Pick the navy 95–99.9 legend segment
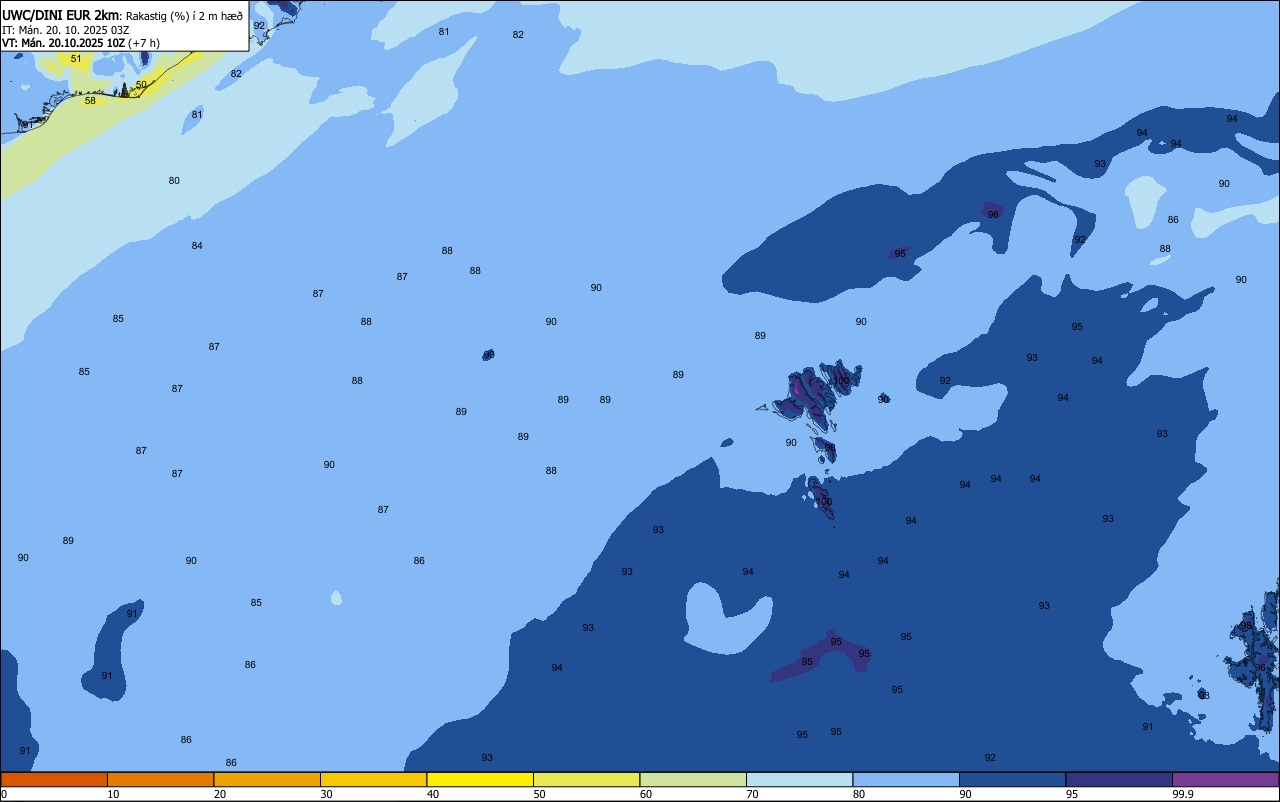 click(x=1119, y=779)
